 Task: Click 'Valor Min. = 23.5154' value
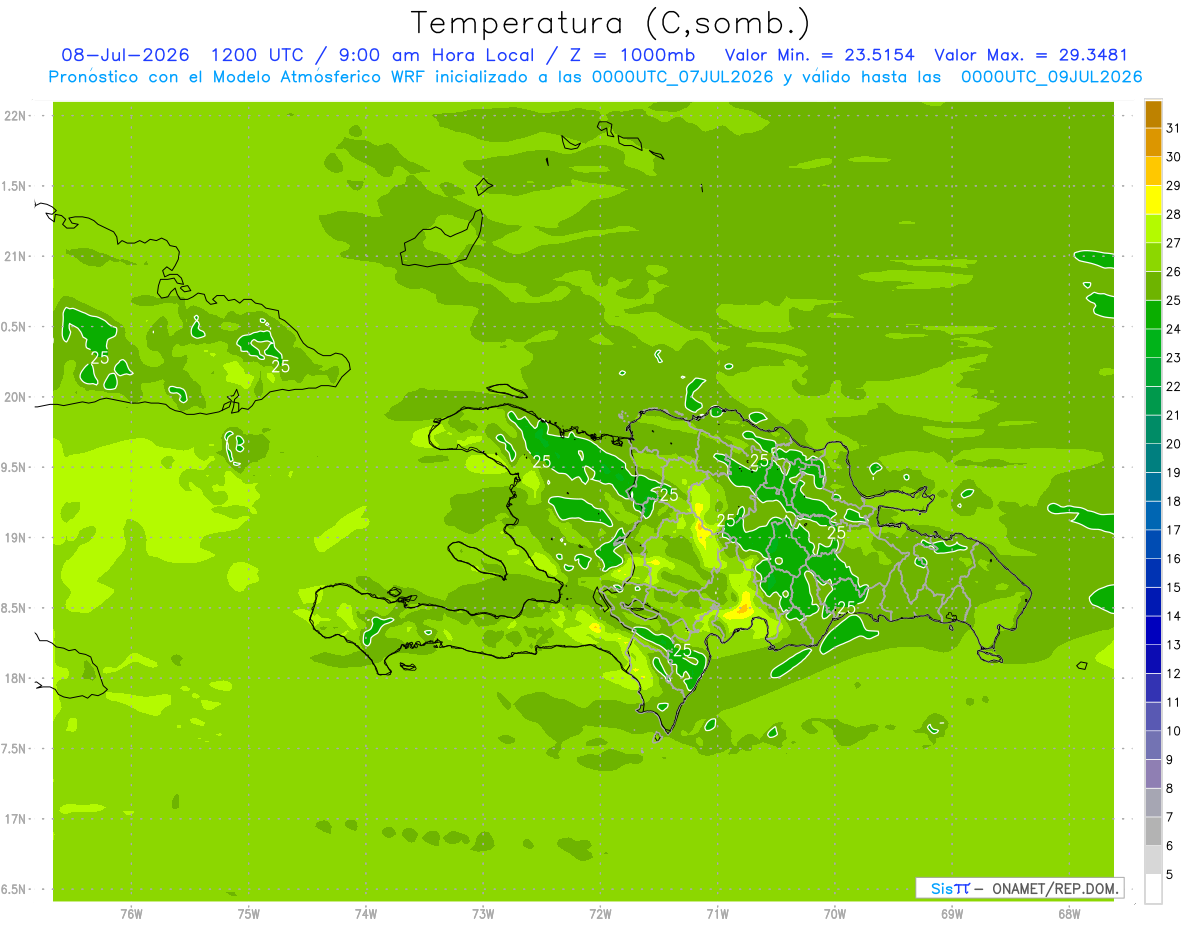pyautogui.click(x=820, y=55)
